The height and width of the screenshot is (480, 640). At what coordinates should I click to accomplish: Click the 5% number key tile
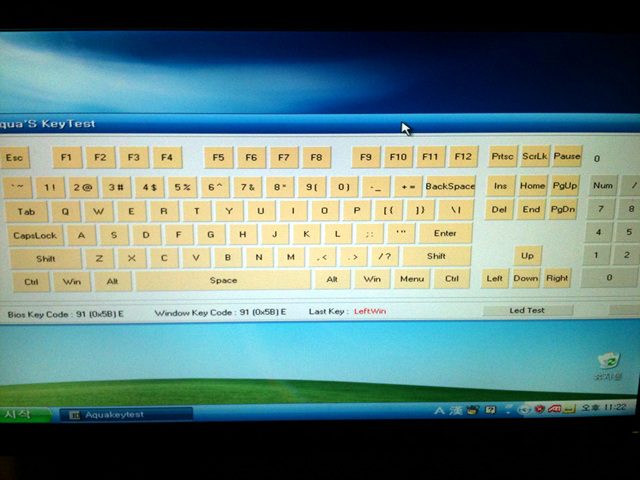(182, 187)
